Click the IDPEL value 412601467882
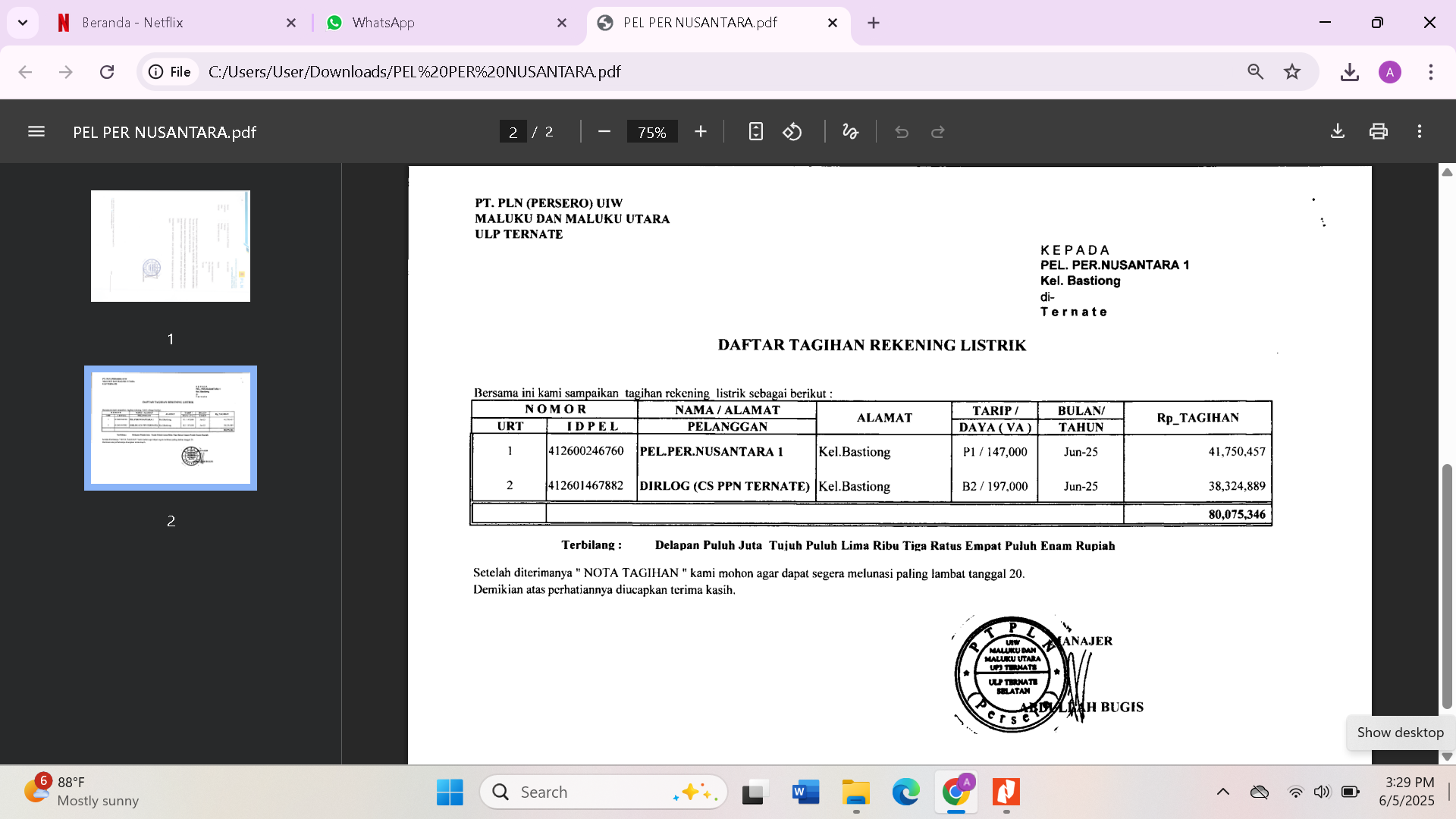 pos(586,485)
